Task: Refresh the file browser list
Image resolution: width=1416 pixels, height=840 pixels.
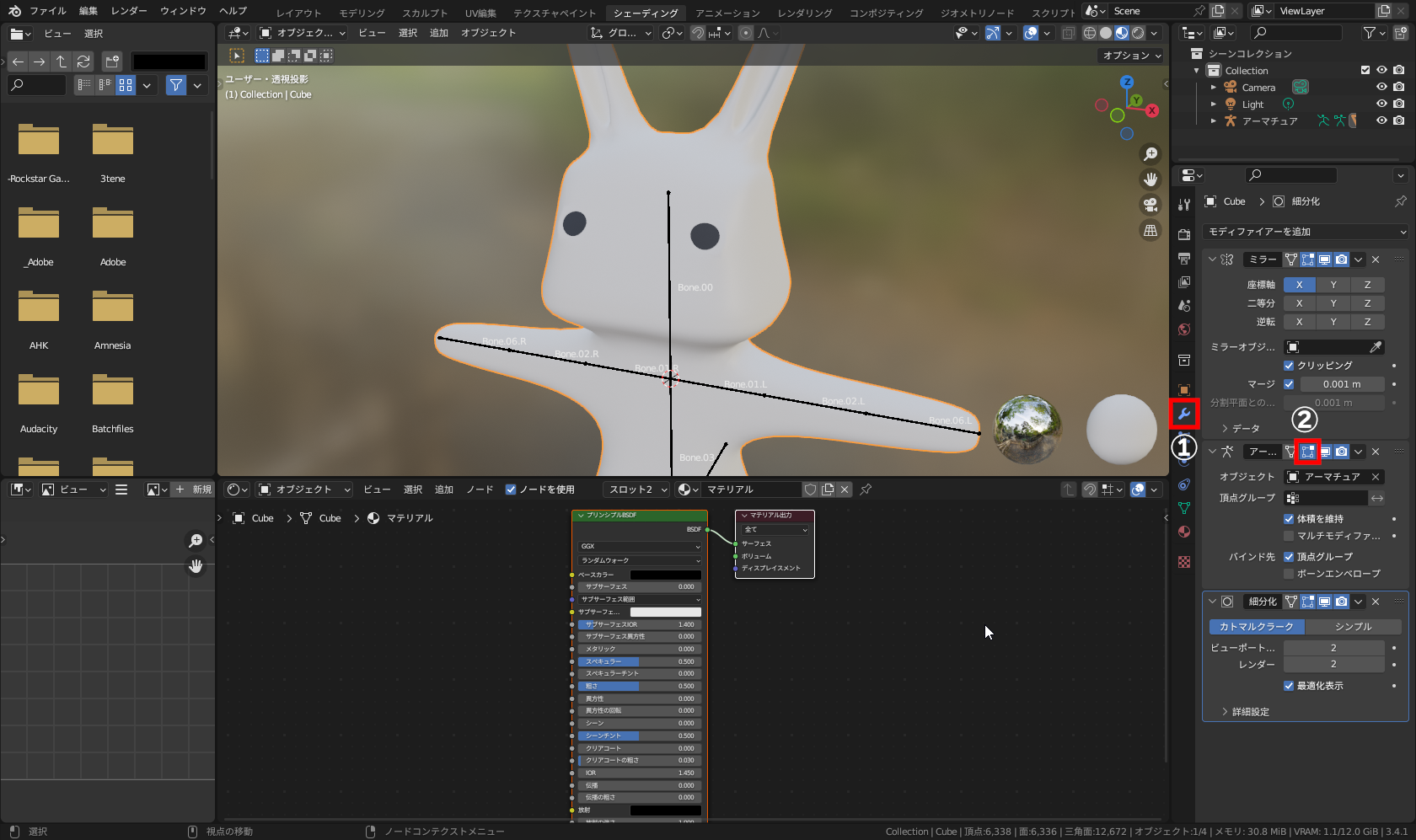Action: point(83,62)
